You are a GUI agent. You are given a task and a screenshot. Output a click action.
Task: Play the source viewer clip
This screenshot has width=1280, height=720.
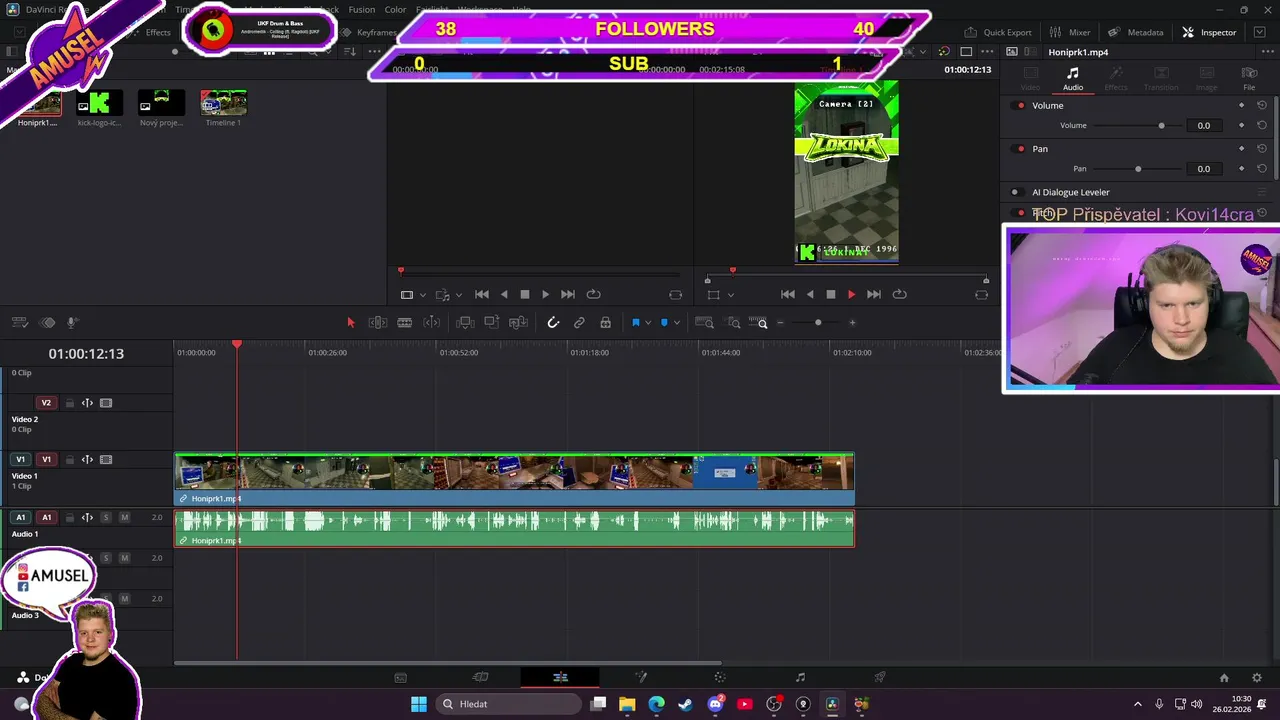[545, 294]
